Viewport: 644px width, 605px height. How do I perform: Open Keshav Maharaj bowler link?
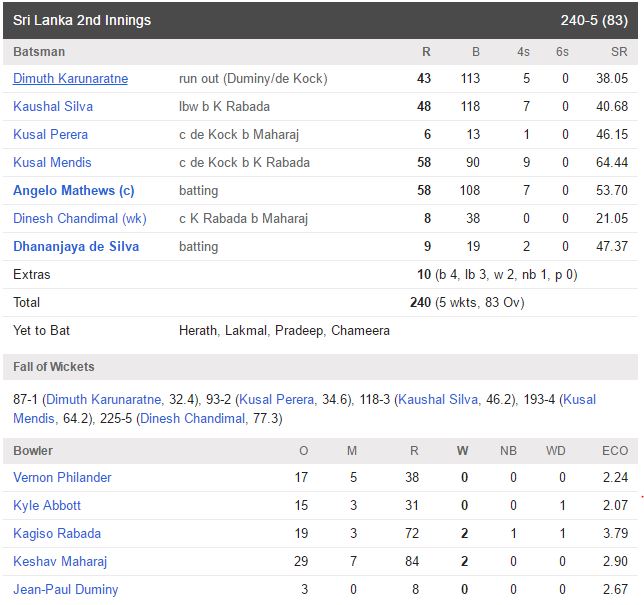[x=60, y=562]
